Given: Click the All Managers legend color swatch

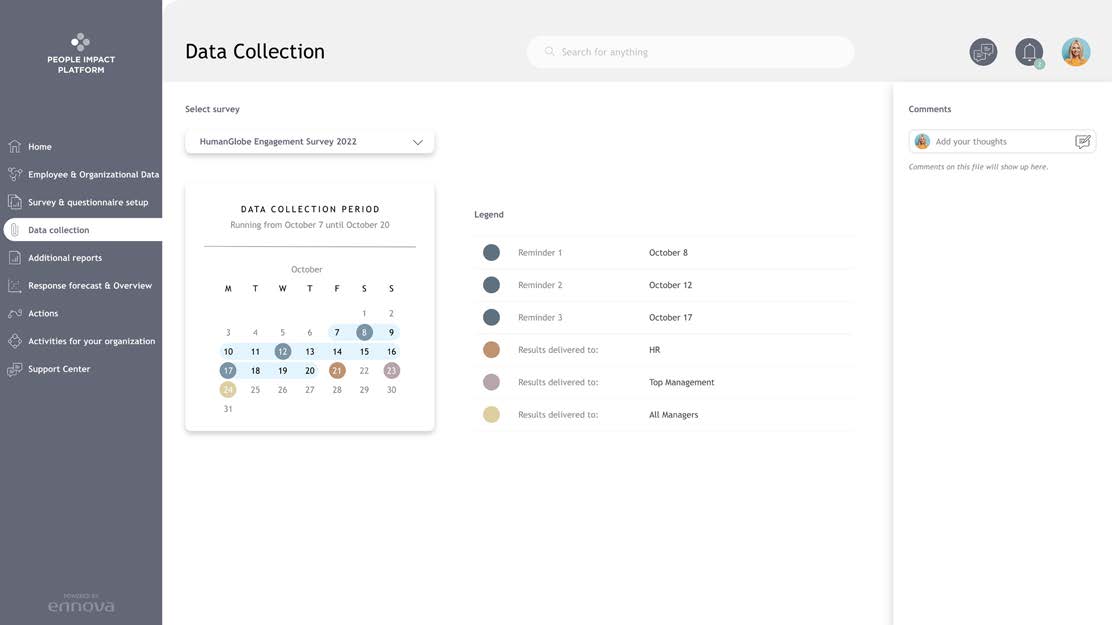Looking at the screenshot, I should tap(491, 415).
